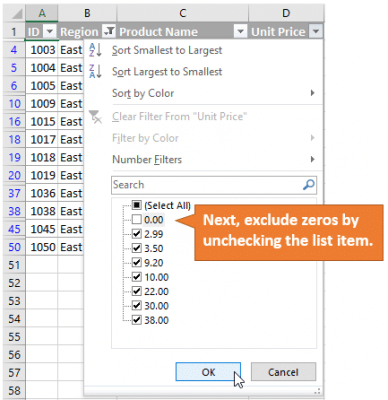This screenshot has width=388, height=400.
Task: Open the Product Name filter dropdown
Action: click(240, 32)
